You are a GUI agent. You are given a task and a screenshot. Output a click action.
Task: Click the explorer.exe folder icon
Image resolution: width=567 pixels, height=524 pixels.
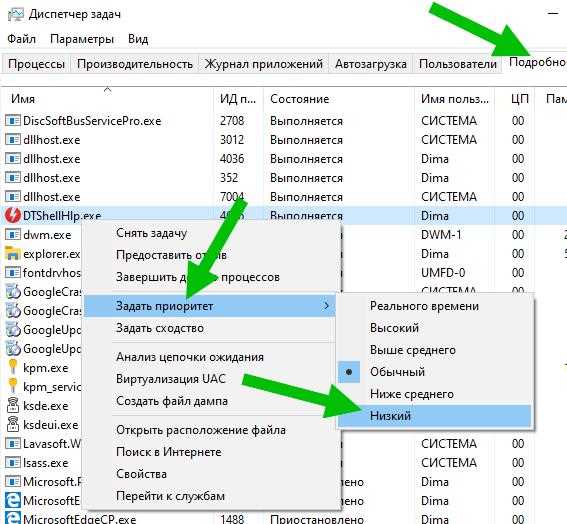(x=13, y=254)
